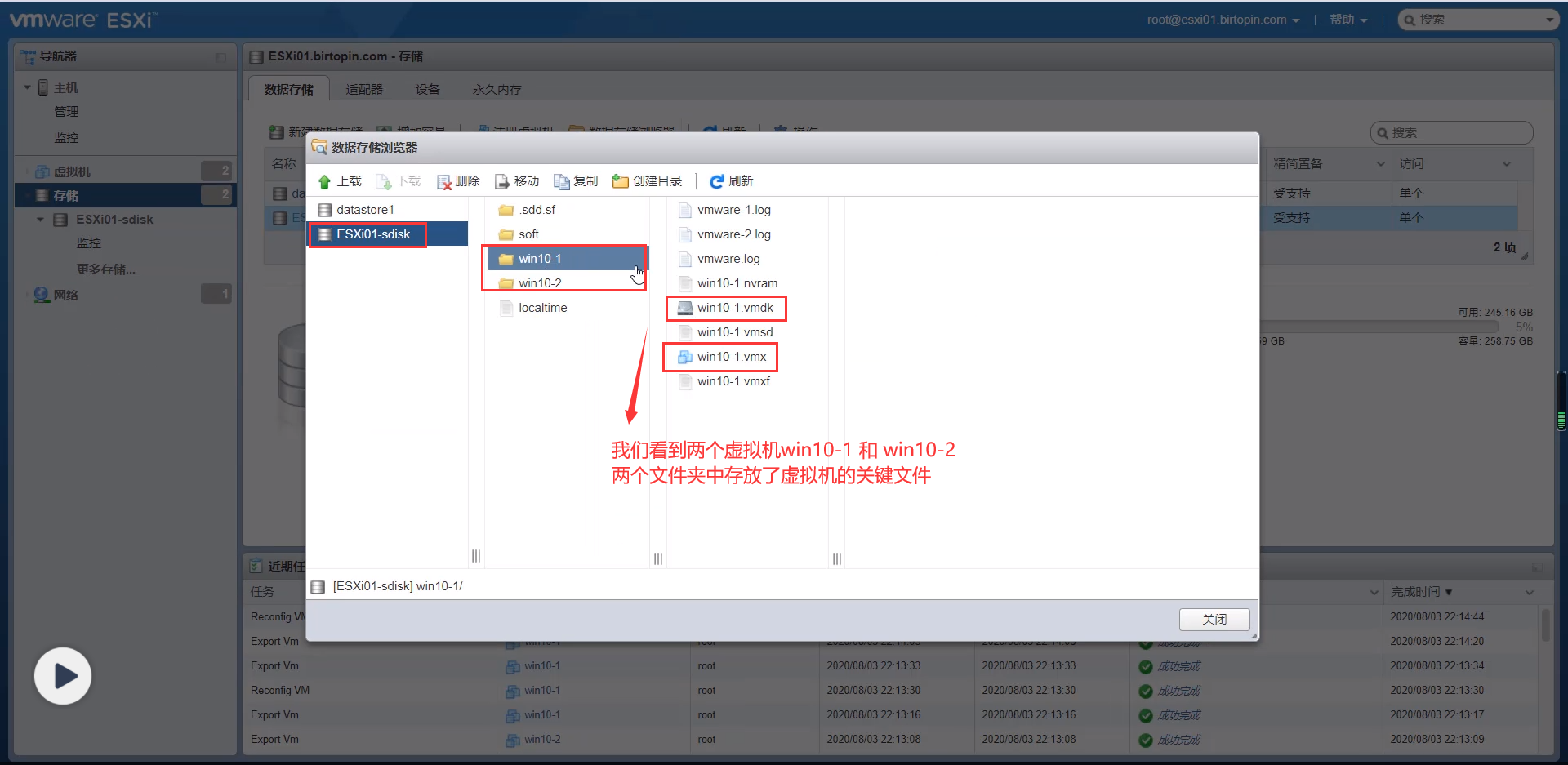Select win10-1.nvram file
This screenshot has height=765, width=1568.
pos(737,283)
